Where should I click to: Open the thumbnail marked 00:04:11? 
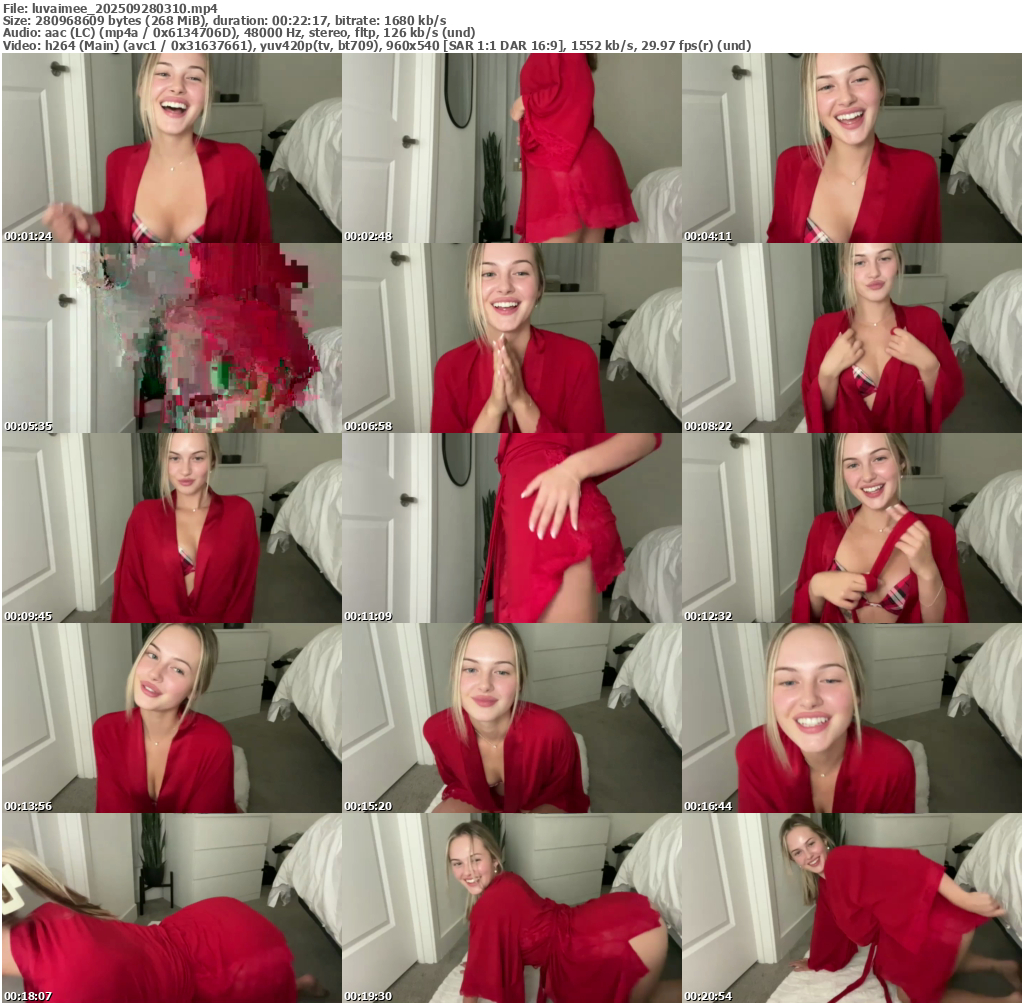[x=851, y=148]
